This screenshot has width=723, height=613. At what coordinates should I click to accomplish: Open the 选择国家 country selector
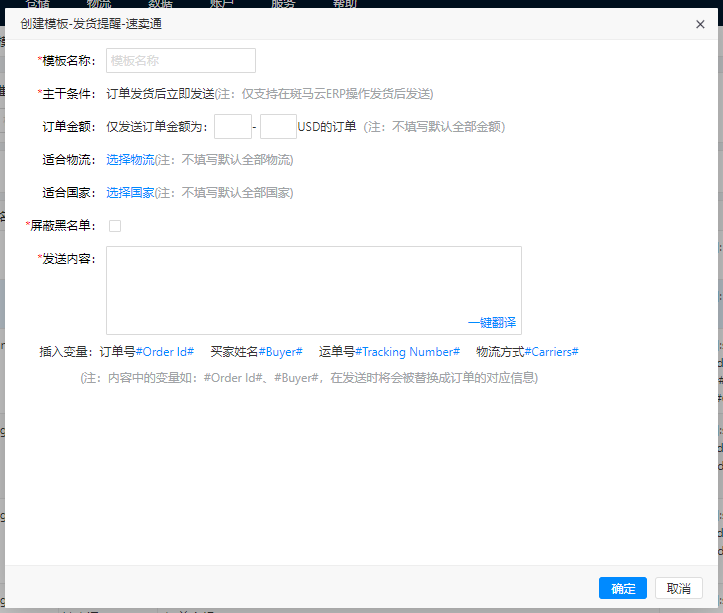pos(130,193)
